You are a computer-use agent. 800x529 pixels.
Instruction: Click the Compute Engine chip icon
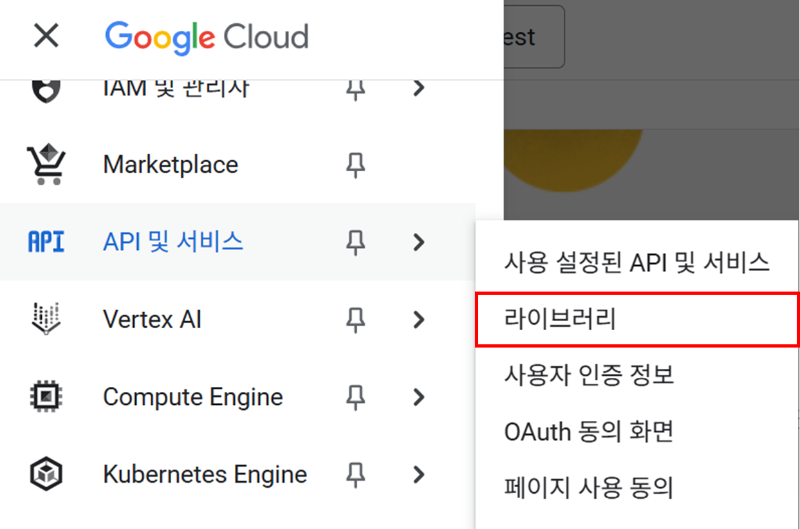click(46, 396)
